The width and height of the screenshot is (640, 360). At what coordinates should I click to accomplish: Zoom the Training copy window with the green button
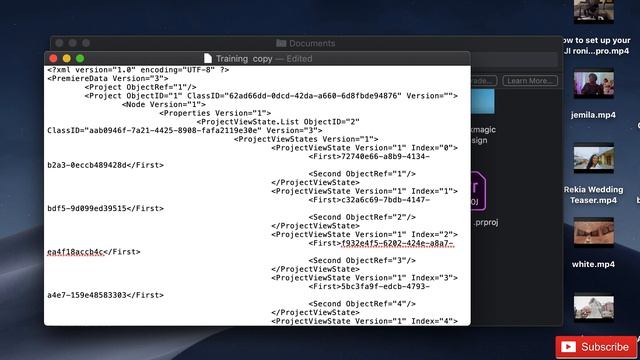click(x=80, y=58)
